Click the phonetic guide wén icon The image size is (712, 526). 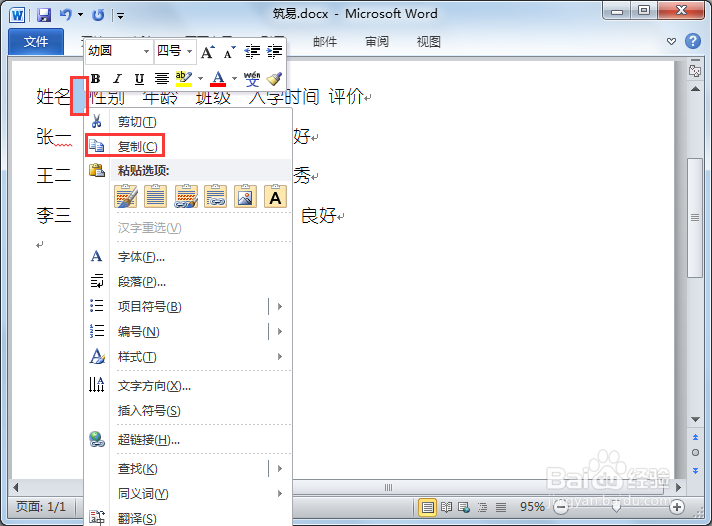pyautogui.click(x=252, y=79)
